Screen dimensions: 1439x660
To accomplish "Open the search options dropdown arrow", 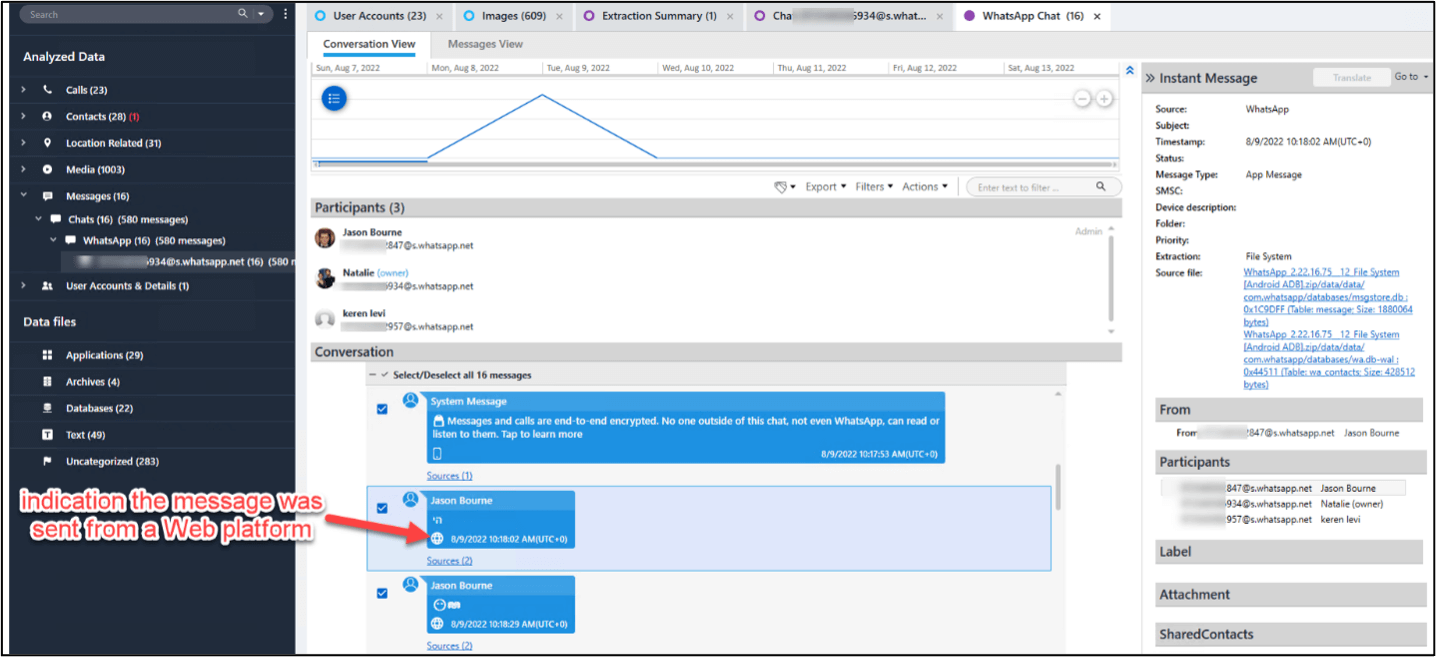I will click(262, 14).
